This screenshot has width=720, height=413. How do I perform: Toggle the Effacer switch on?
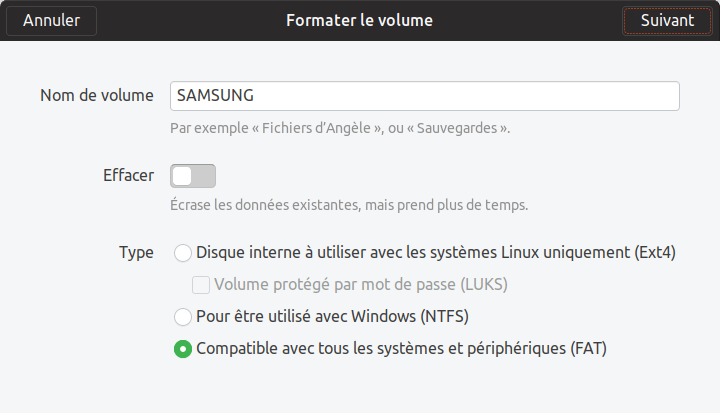(x=193, y=176)
